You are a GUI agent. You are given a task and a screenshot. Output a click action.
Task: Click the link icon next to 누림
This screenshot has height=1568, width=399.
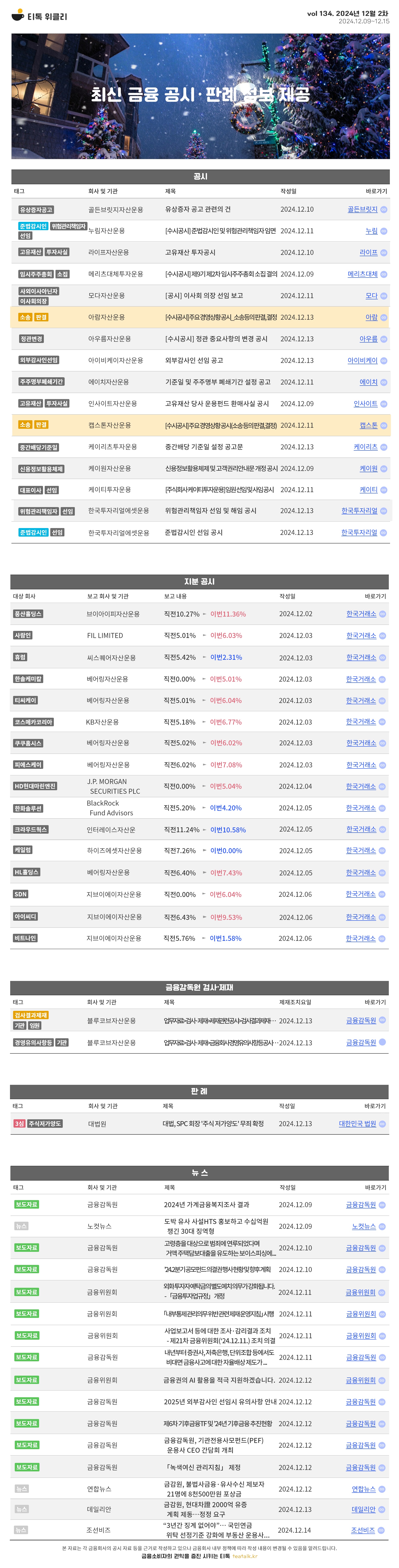click(x=384, y=231)
